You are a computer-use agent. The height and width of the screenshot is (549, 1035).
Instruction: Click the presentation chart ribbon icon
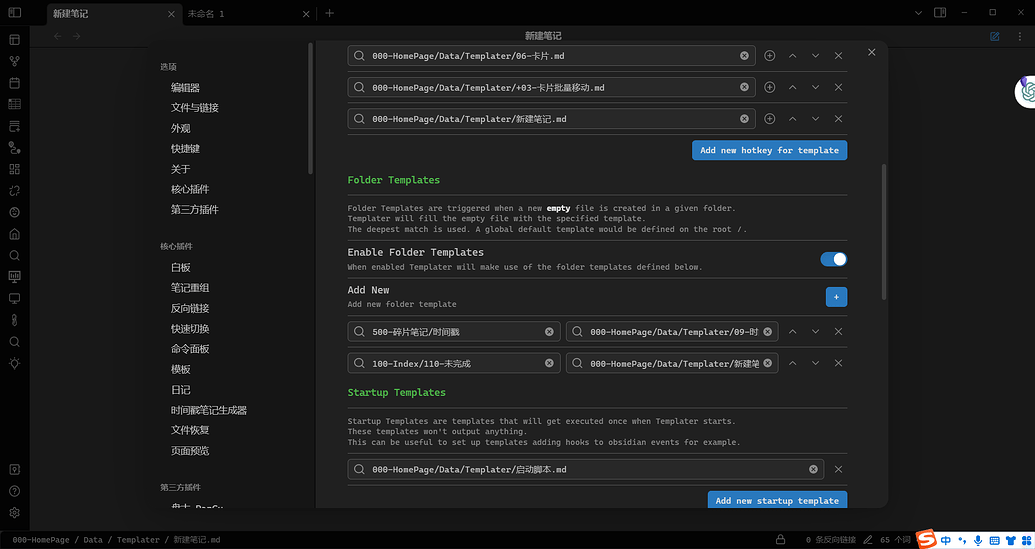point(15,276)
